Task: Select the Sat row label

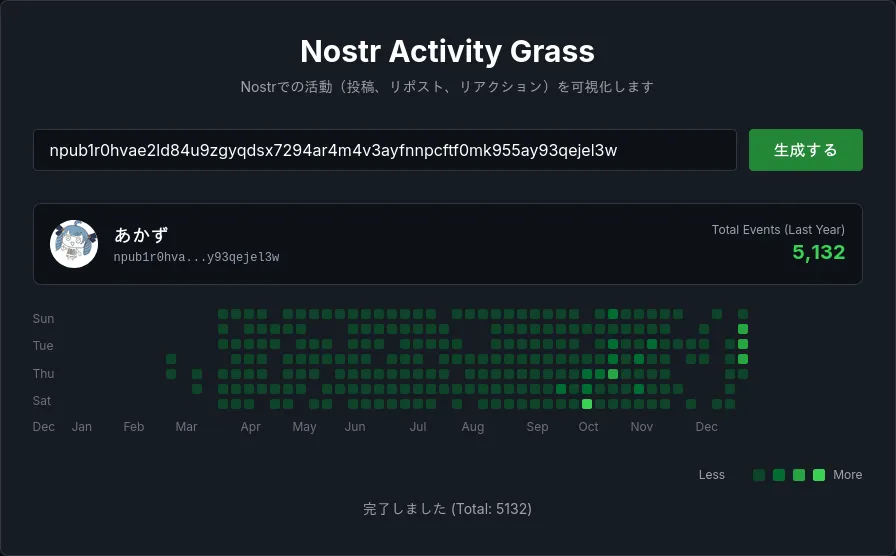Action: pyautogui.click(x=43, y=401)
